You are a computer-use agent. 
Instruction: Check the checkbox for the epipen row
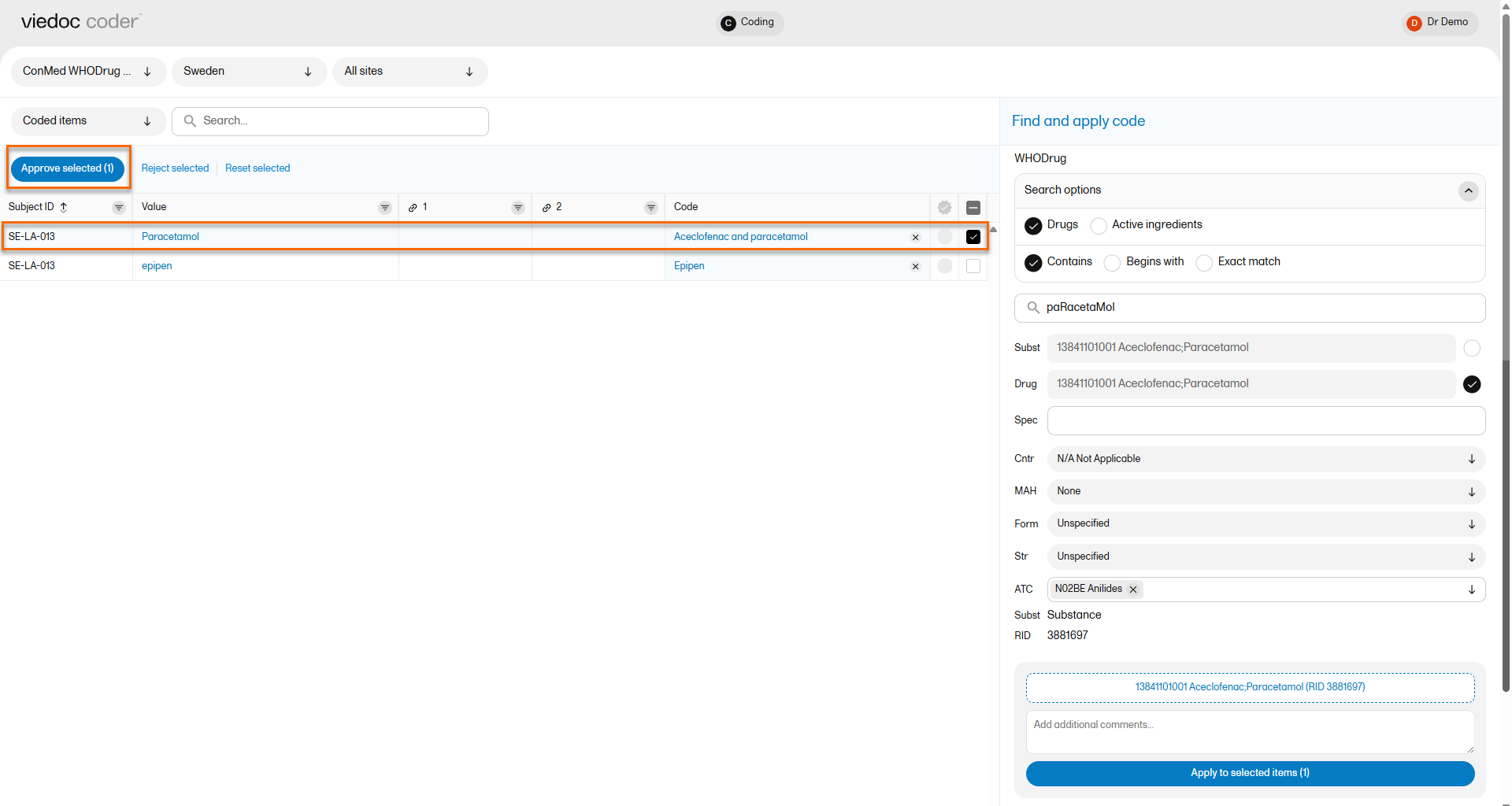973,266
